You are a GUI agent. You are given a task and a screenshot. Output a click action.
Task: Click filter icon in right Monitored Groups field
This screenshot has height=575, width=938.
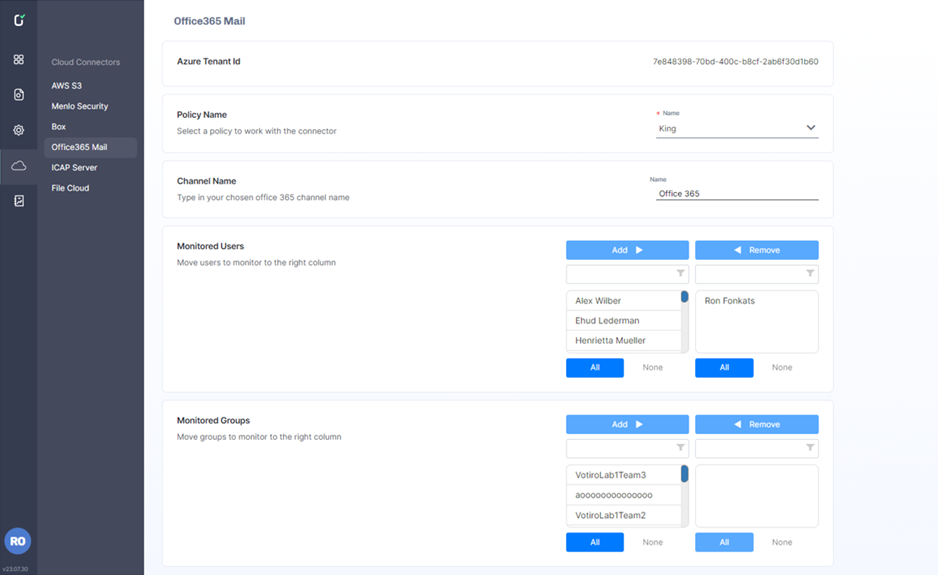point(809,448)
